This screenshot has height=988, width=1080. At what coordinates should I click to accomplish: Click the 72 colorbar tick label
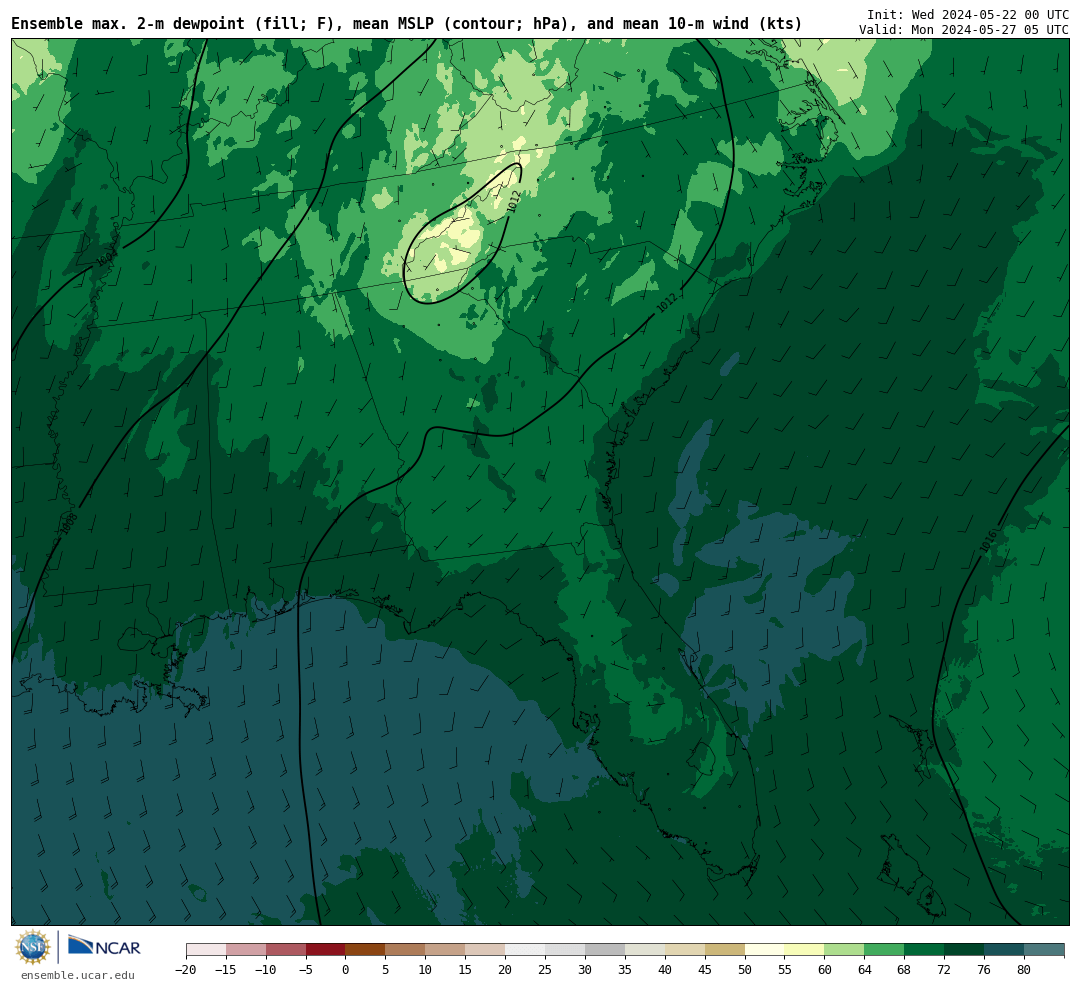[944, 970]
